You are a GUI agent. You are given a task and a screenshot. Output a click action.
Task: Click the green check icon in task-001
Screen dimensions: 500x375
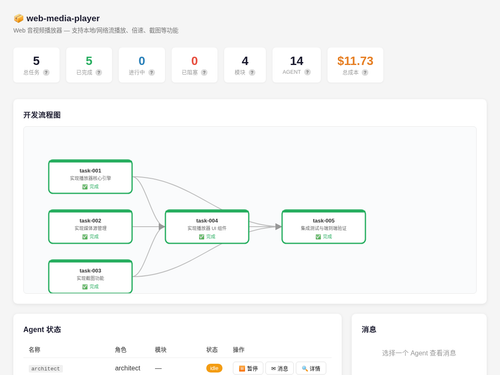tap(85, 187)
